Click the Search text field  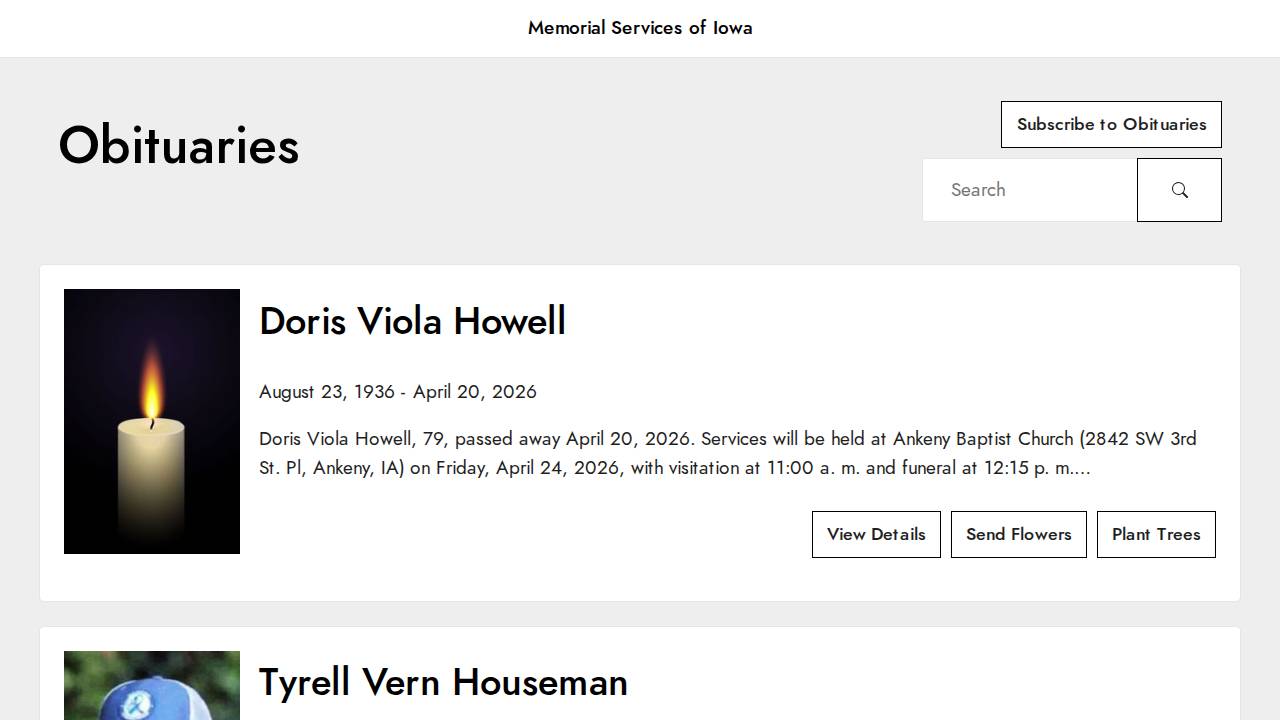(x=1030, y=190)
